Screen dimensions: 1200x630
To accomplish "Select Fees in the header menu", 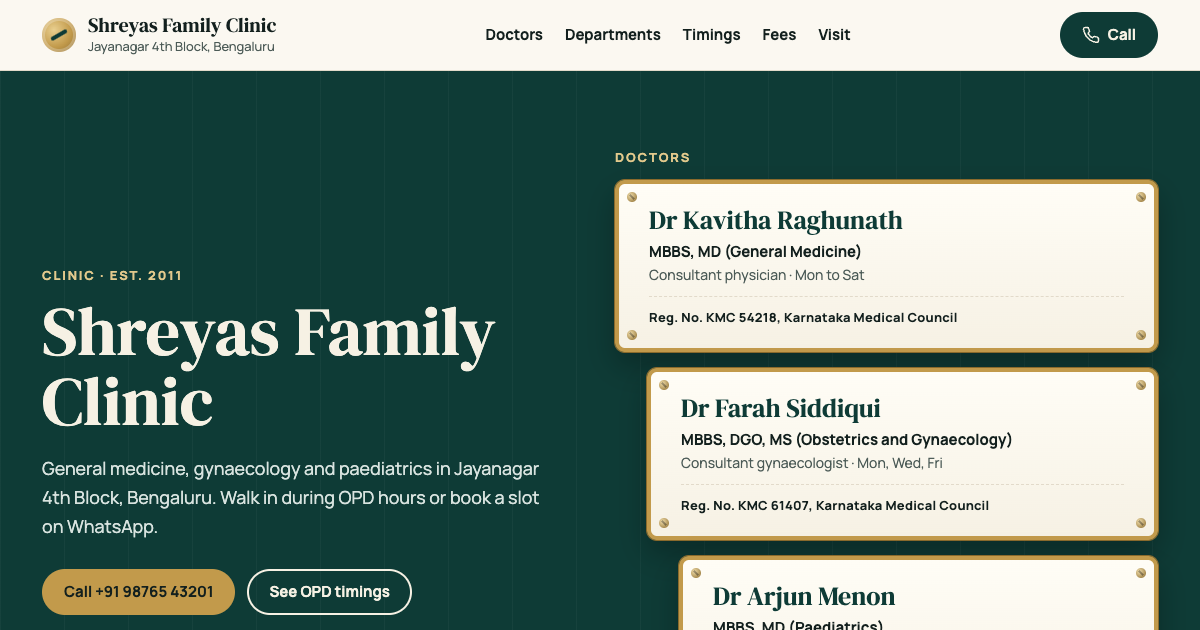I will [779, 35].
